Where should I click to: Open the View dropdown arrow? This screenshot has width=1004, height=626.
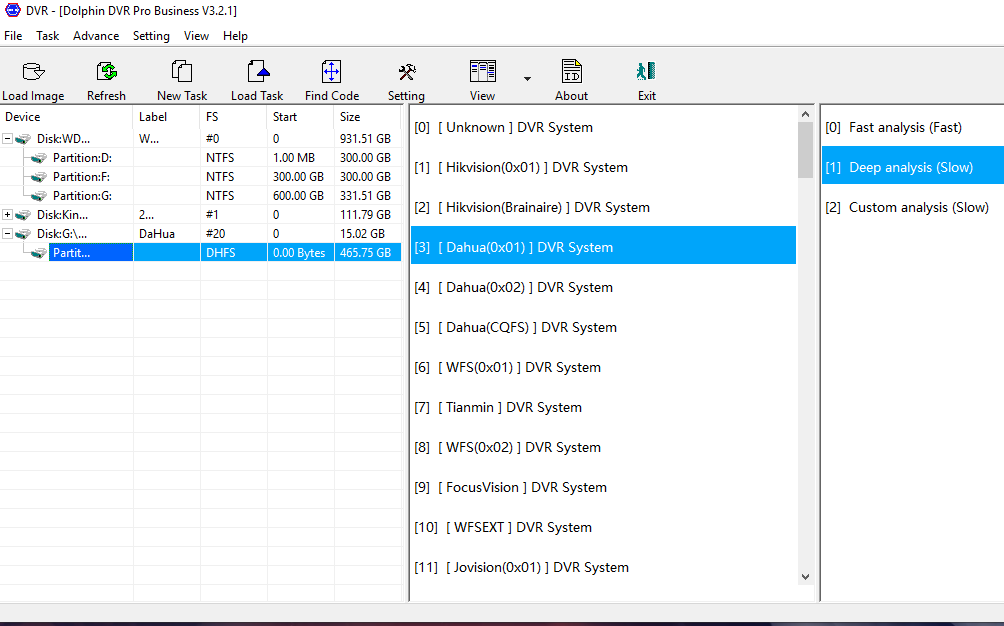(x=527, y=78)
